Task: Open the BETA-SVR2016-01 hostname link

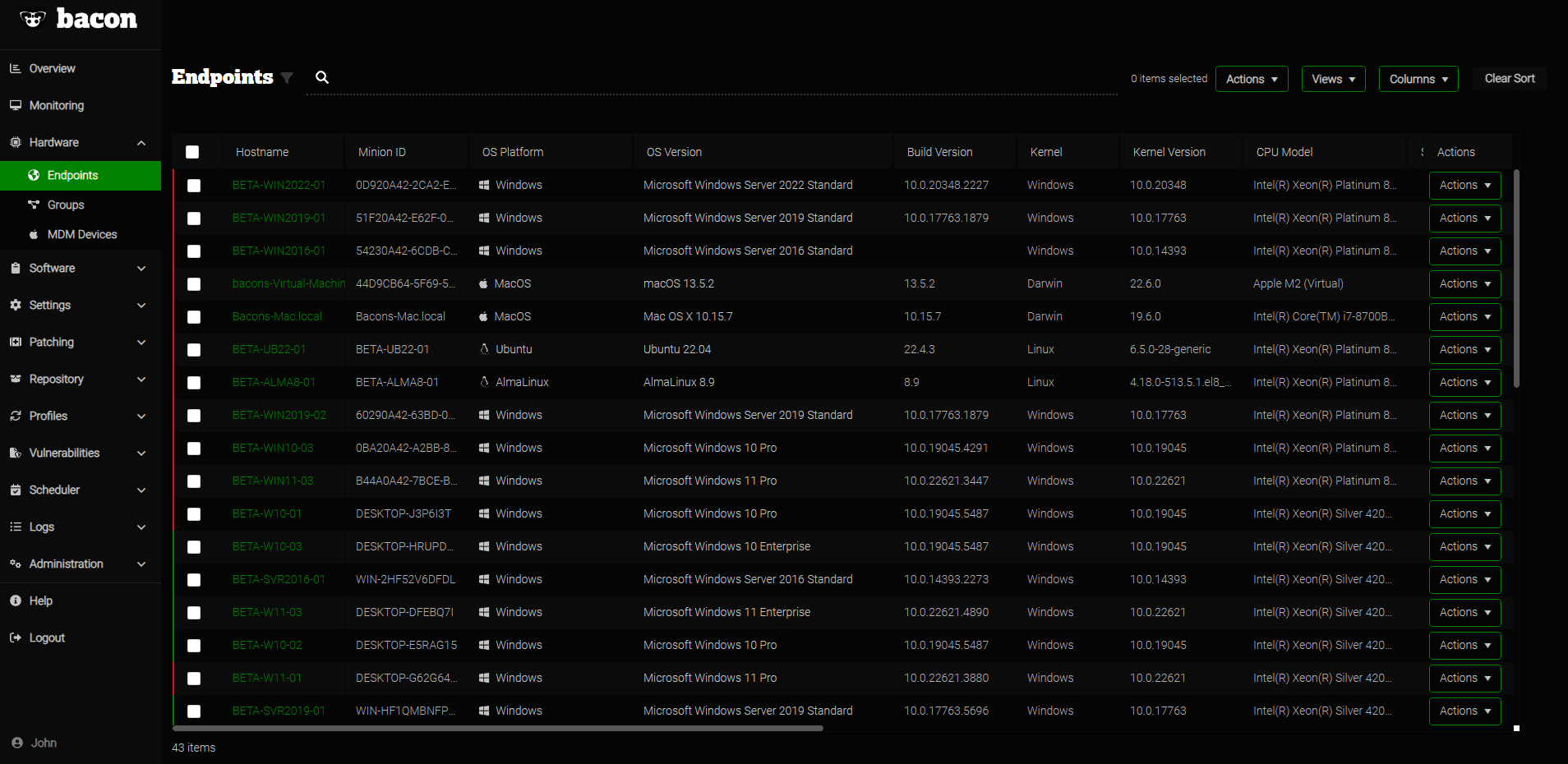Action: pyautogui.click(x=279, y=579)
